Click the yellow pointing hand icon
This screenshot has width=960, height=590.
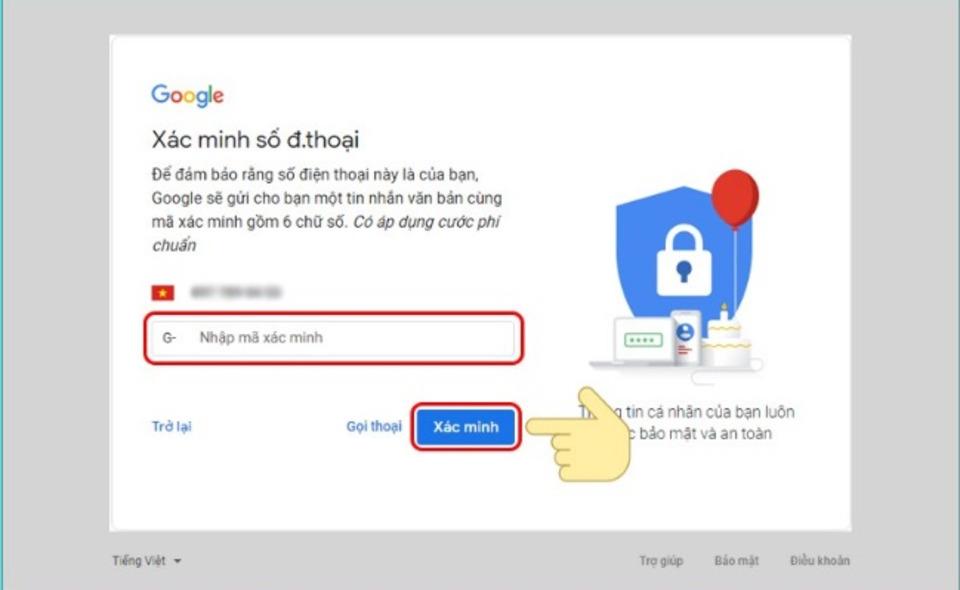(579, 435)
